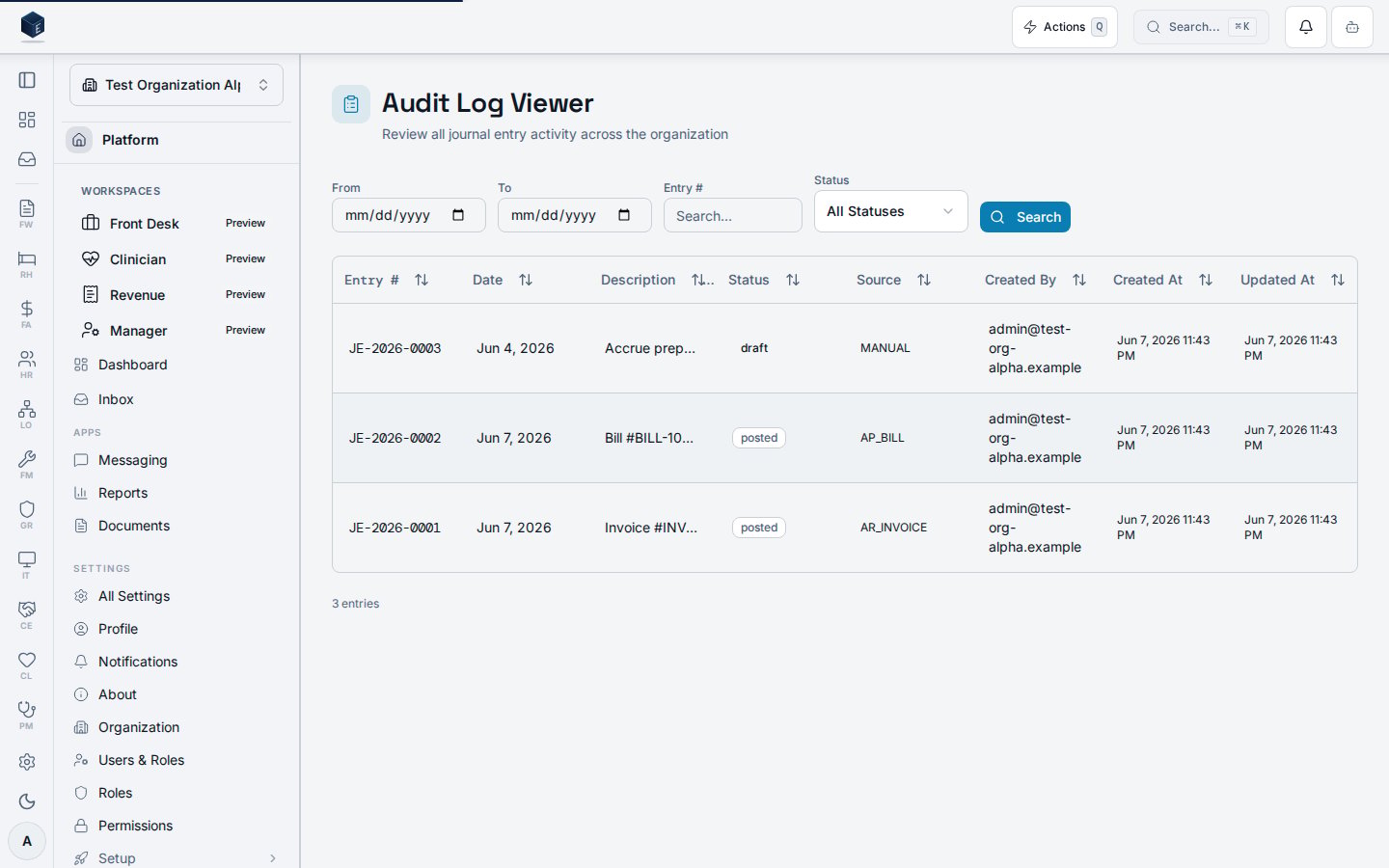The width and height of the screenshot is (1389, 868).
Task: Open the RH bed module icon
Action: point(27,263)
